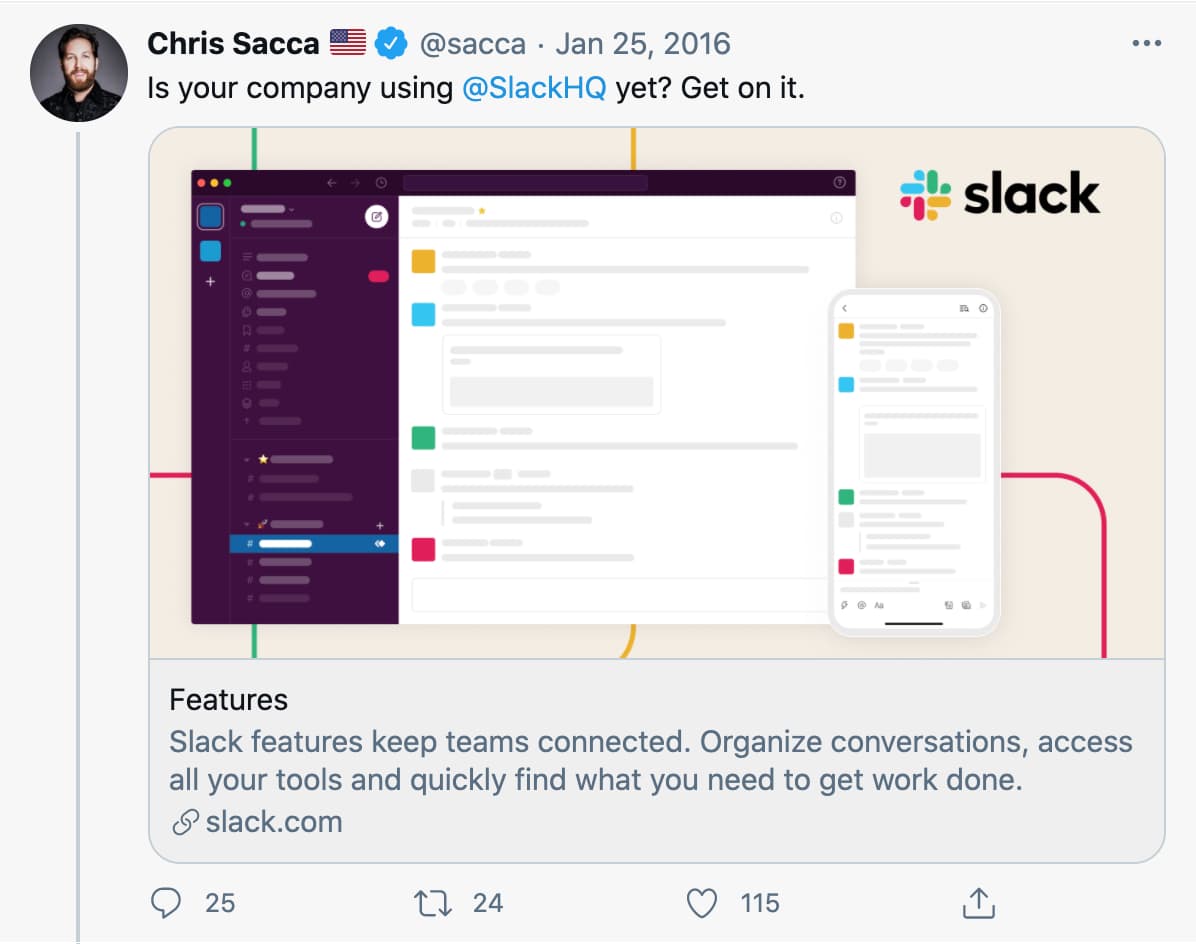Click the American flag emoji

[348, 43]
